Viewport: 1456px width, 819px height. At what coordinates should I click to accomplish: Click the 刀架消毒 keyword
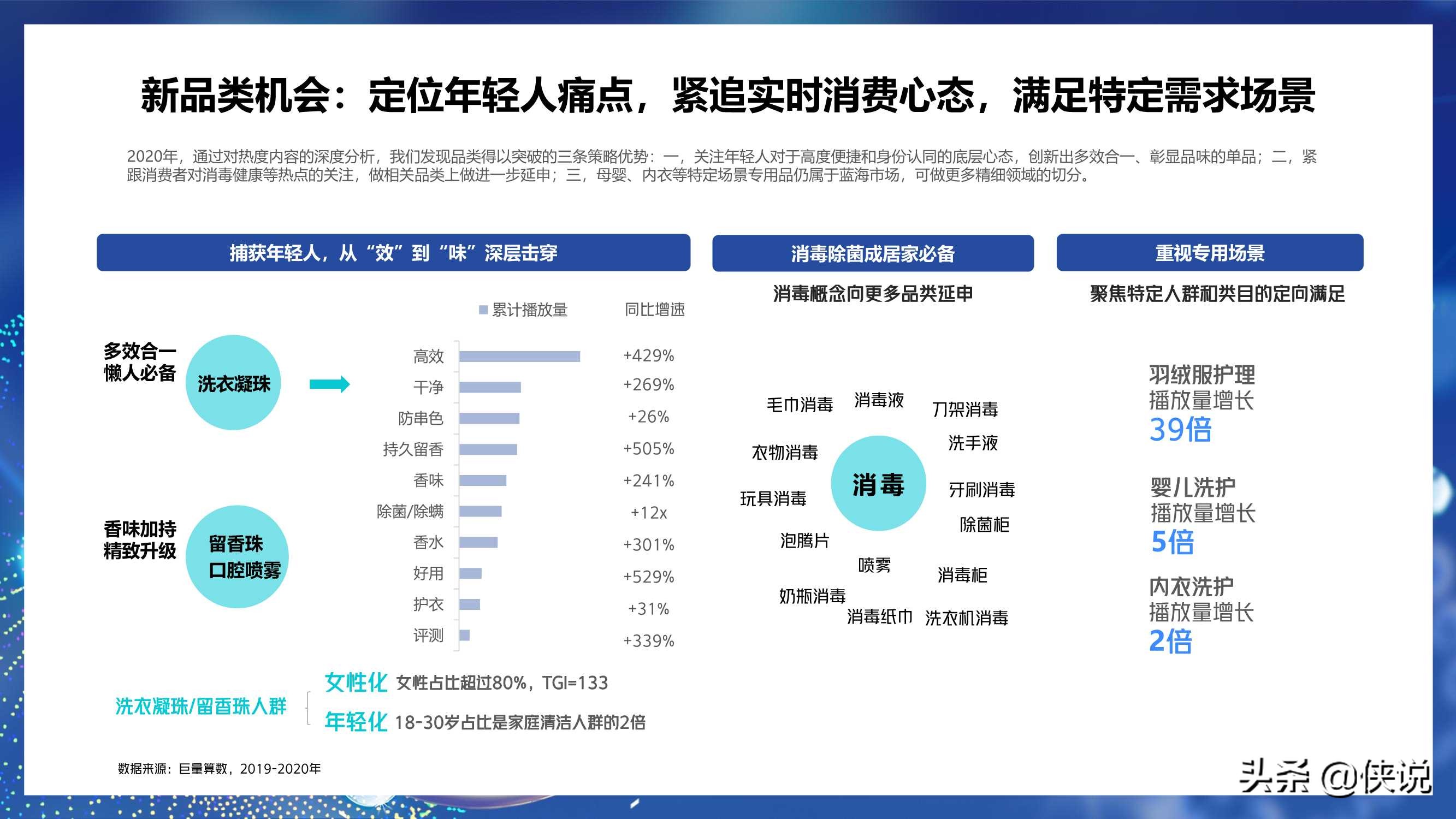pos(965,409)
